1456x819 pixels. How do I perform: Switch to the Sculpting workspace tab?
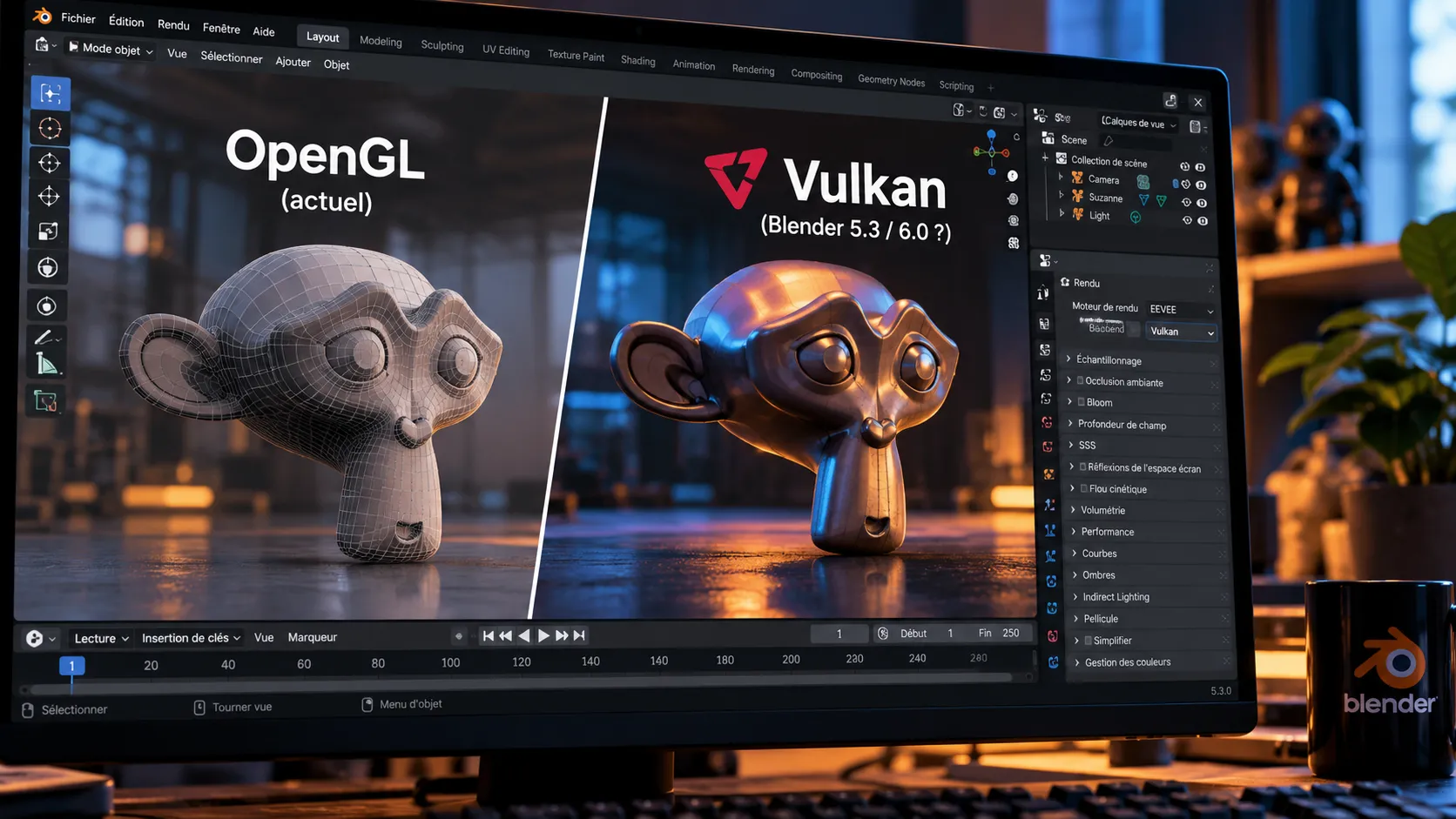[x=442, y=45]
